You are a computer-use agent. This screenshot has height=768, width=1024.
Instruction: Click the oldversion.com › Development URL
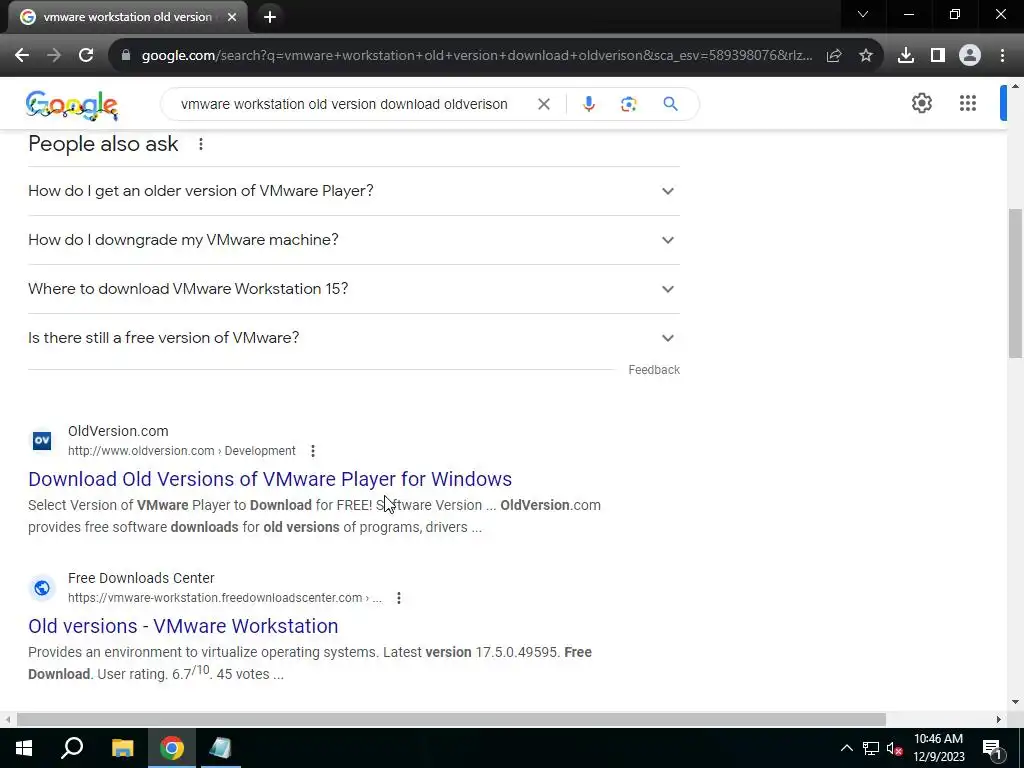182,451
